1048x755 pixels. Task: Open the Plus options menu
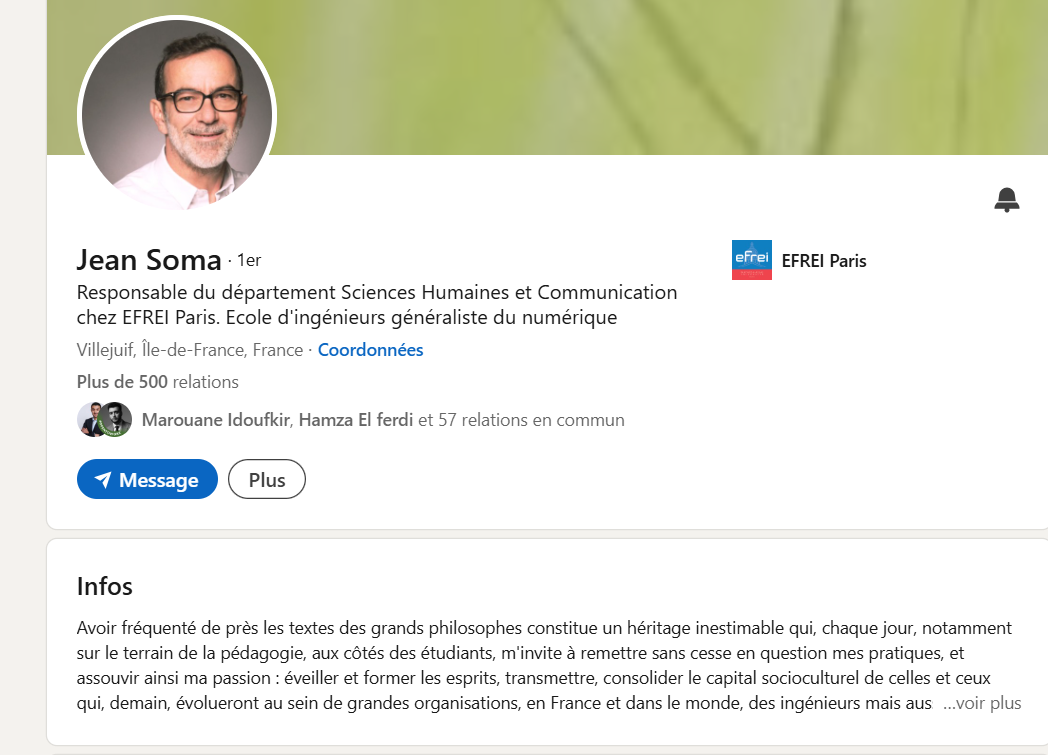[267, 480]
